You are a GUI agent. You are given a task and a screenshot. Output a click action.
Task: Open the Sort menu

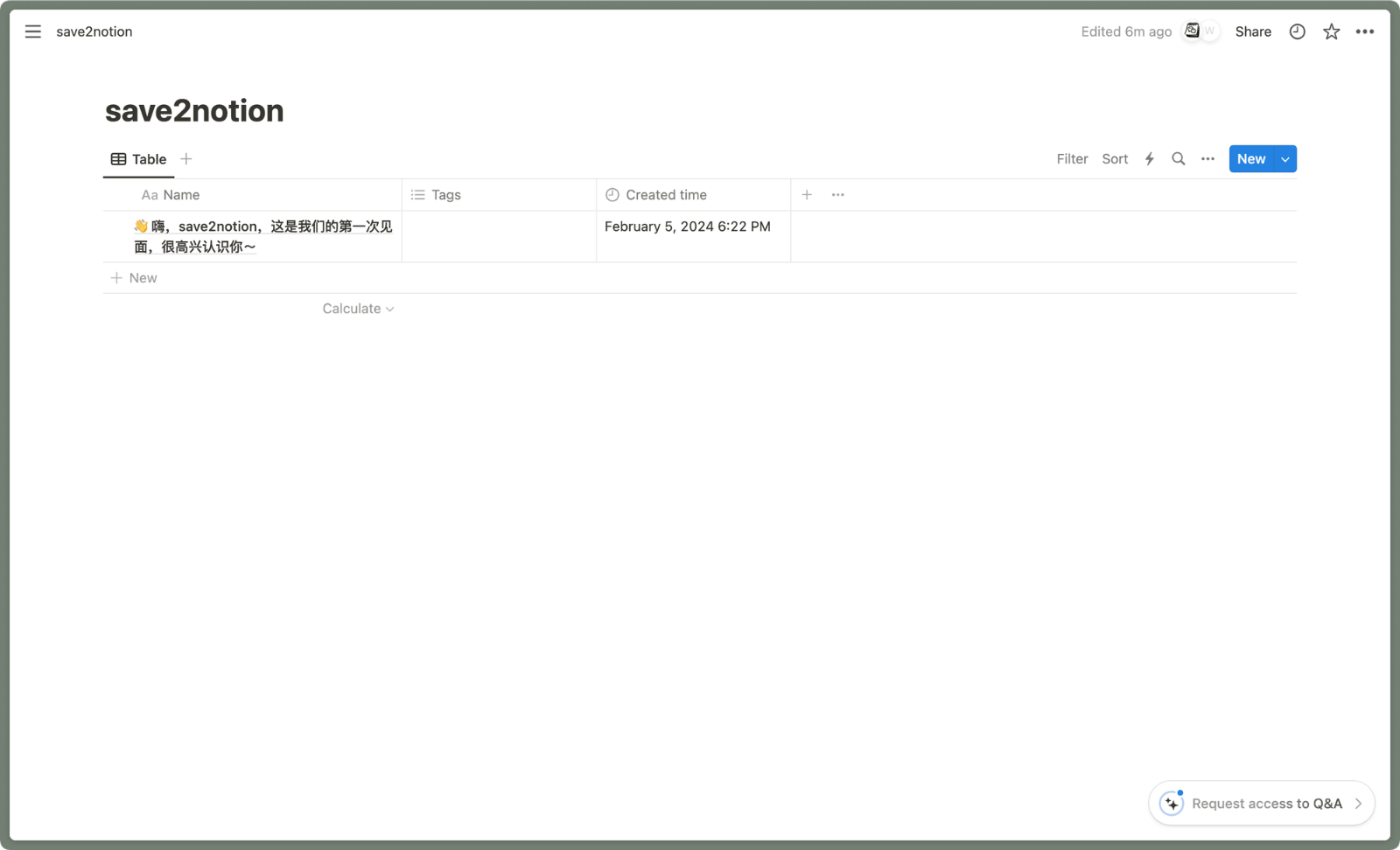click(x=1115, y=159)
